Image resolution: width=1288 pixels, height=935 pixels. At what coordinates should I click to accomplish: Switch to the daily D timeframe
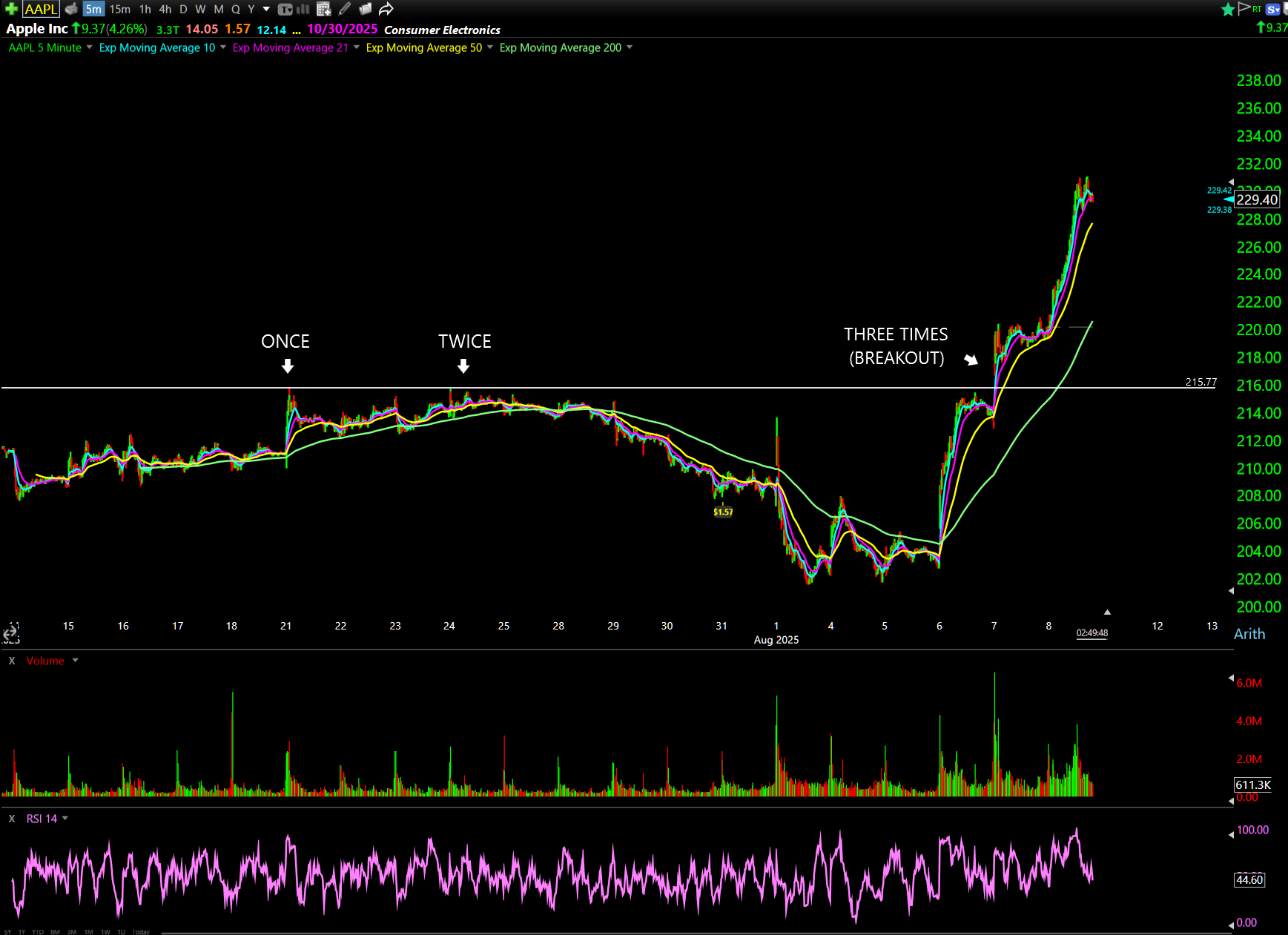coord(183,9)
